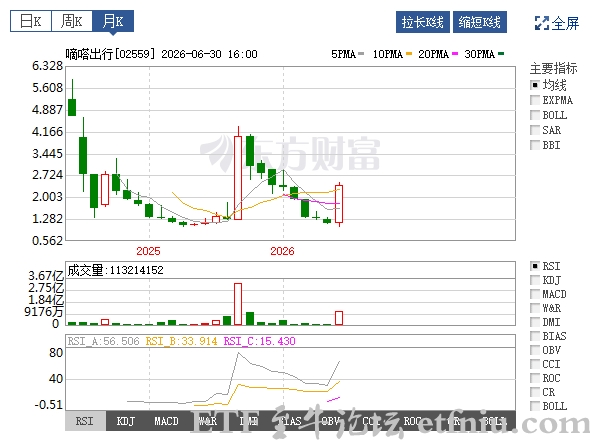Enable the CCI sub-indicator checkbox

pos(535,364)
